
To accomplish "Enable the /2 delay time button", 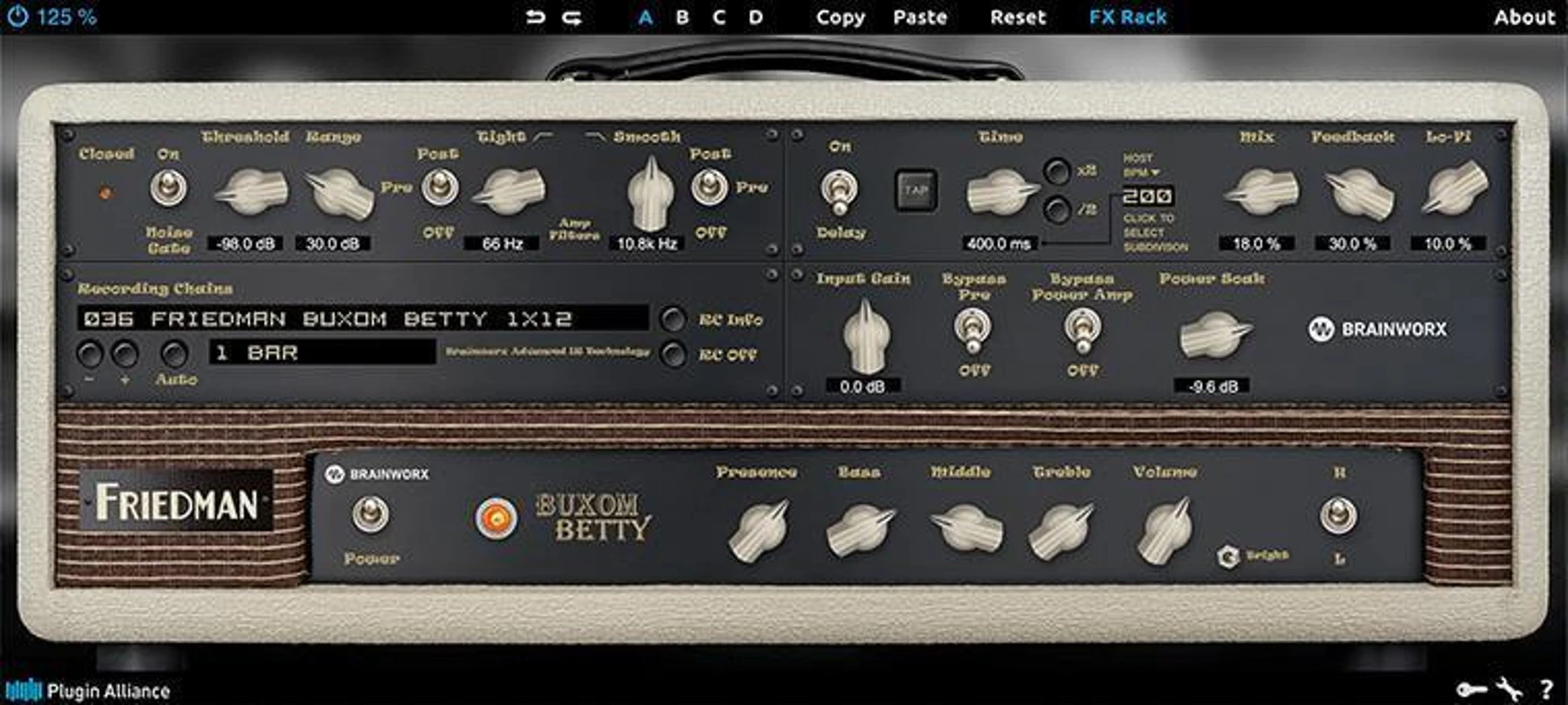I will coord(1057,210).
